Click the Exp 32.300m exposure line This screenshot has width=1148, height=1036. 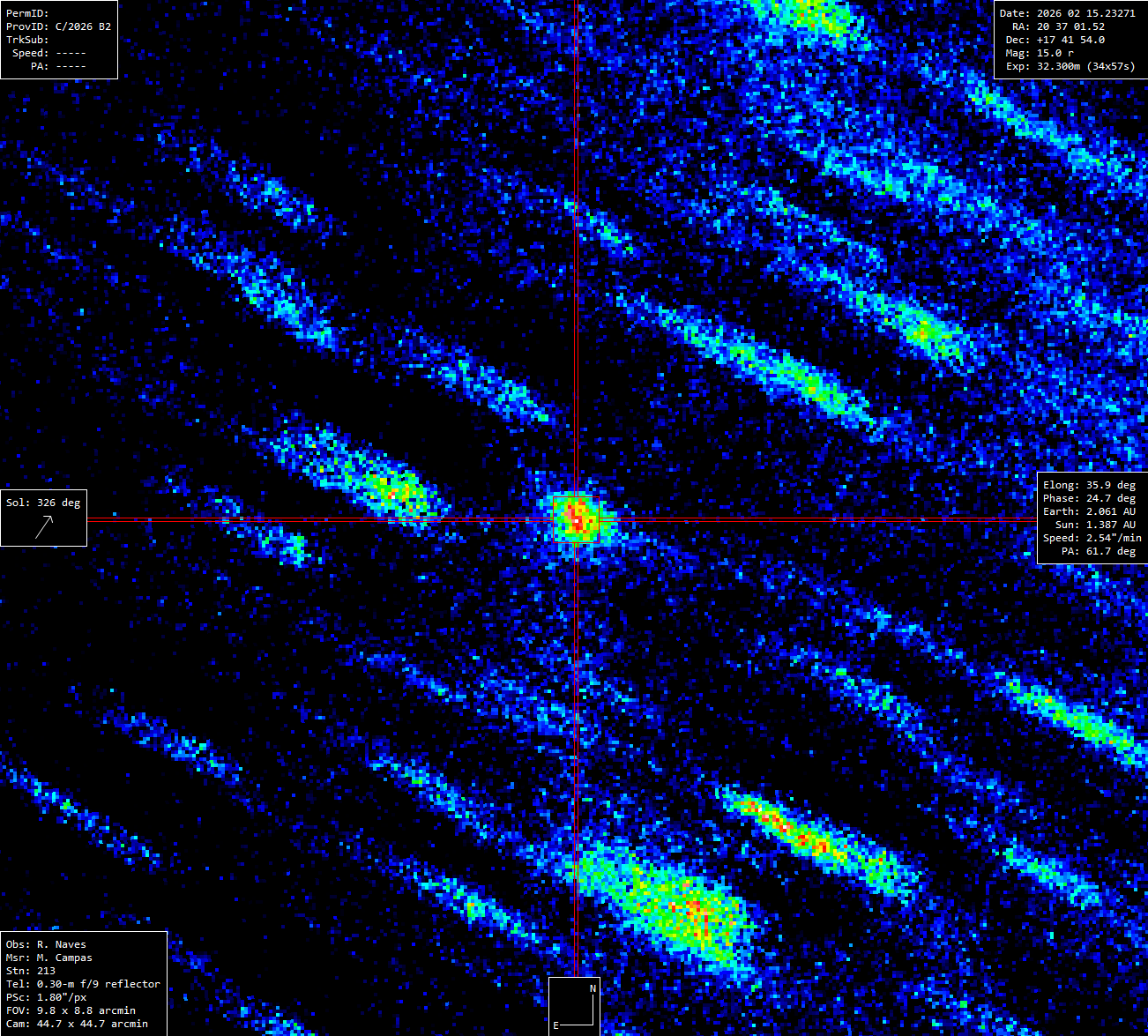point(1070,66)
